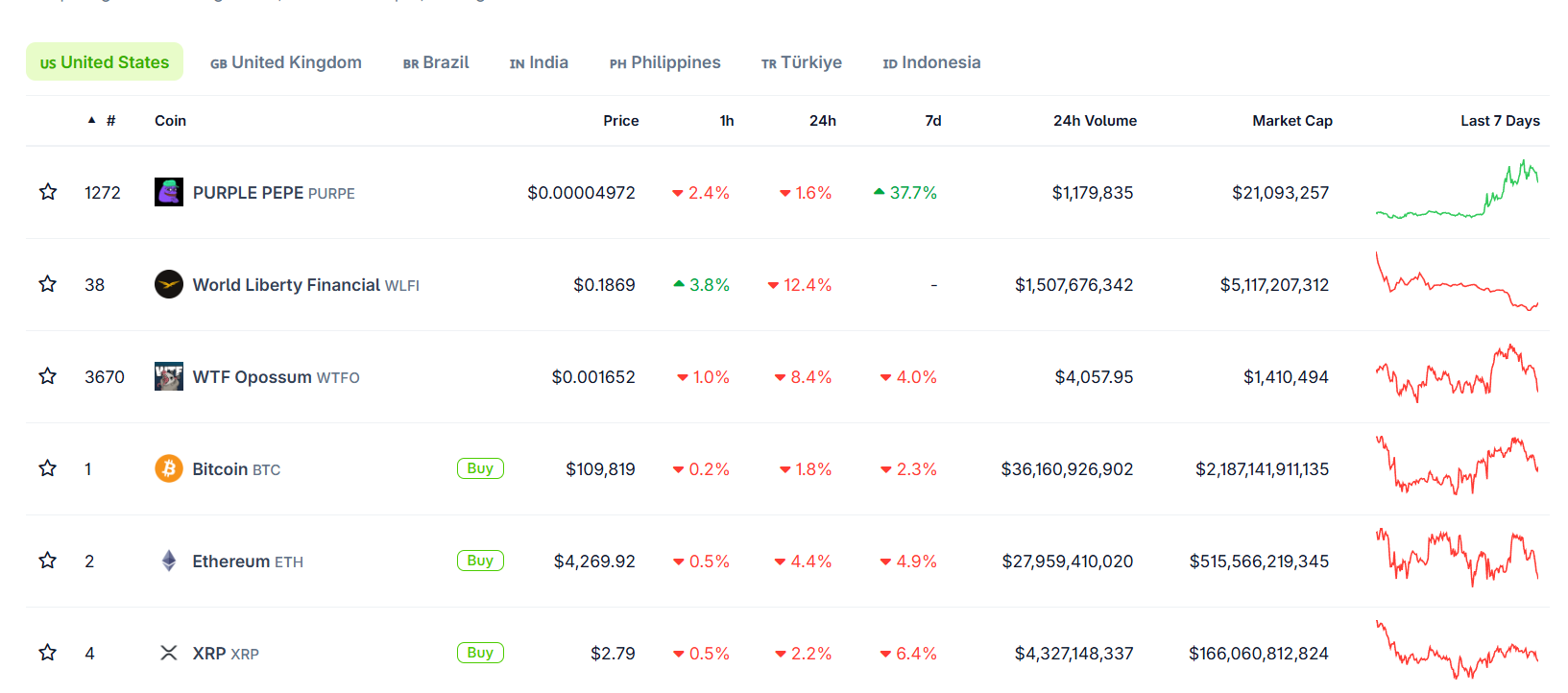Click the orange Bitcoin logo

point(169,468)
